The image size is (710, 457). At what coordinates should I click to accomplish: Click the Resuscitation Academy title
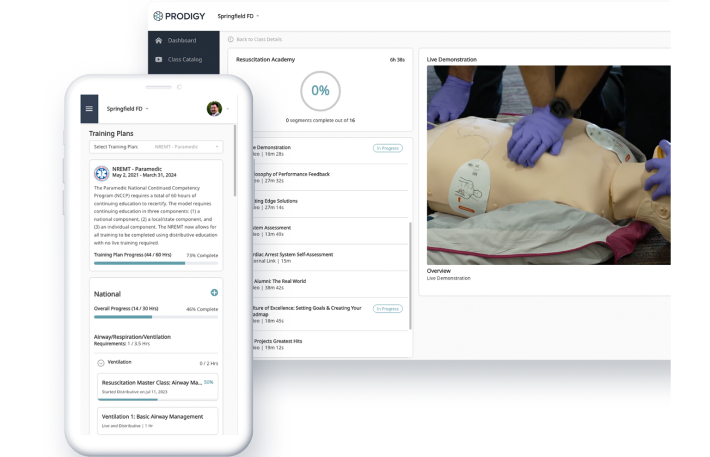(265, 59)
